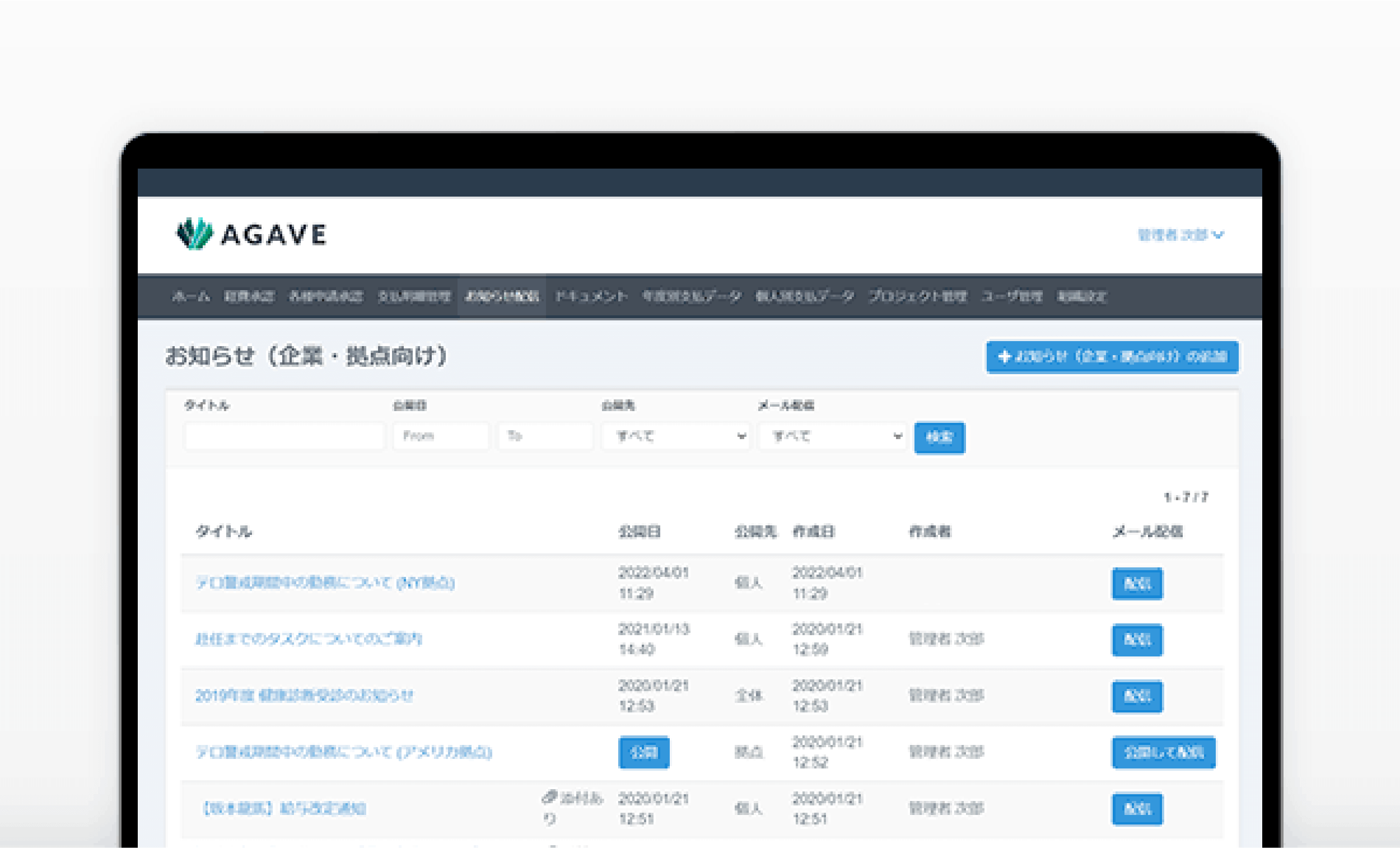
Task: Open 個人別支払データ in the navigation bar
Action: pyautogui.click(x=805, y=296)
